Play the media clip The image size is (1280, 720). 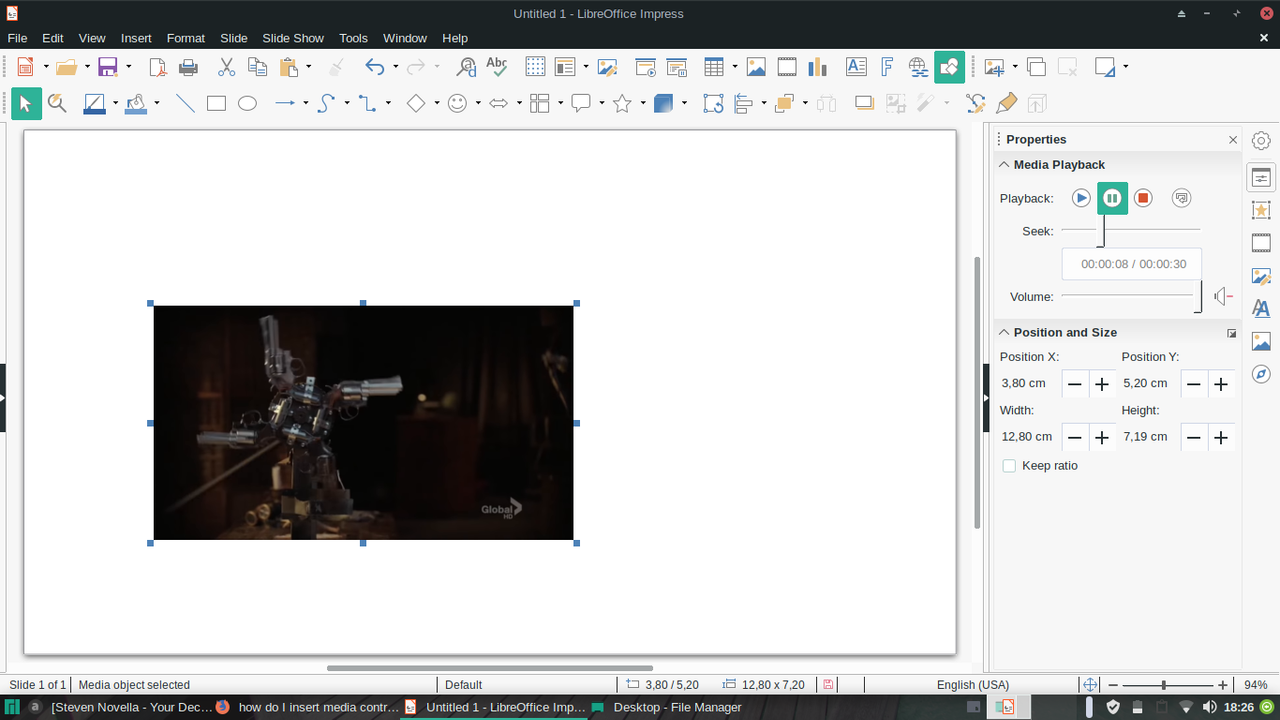(1081, 198)
